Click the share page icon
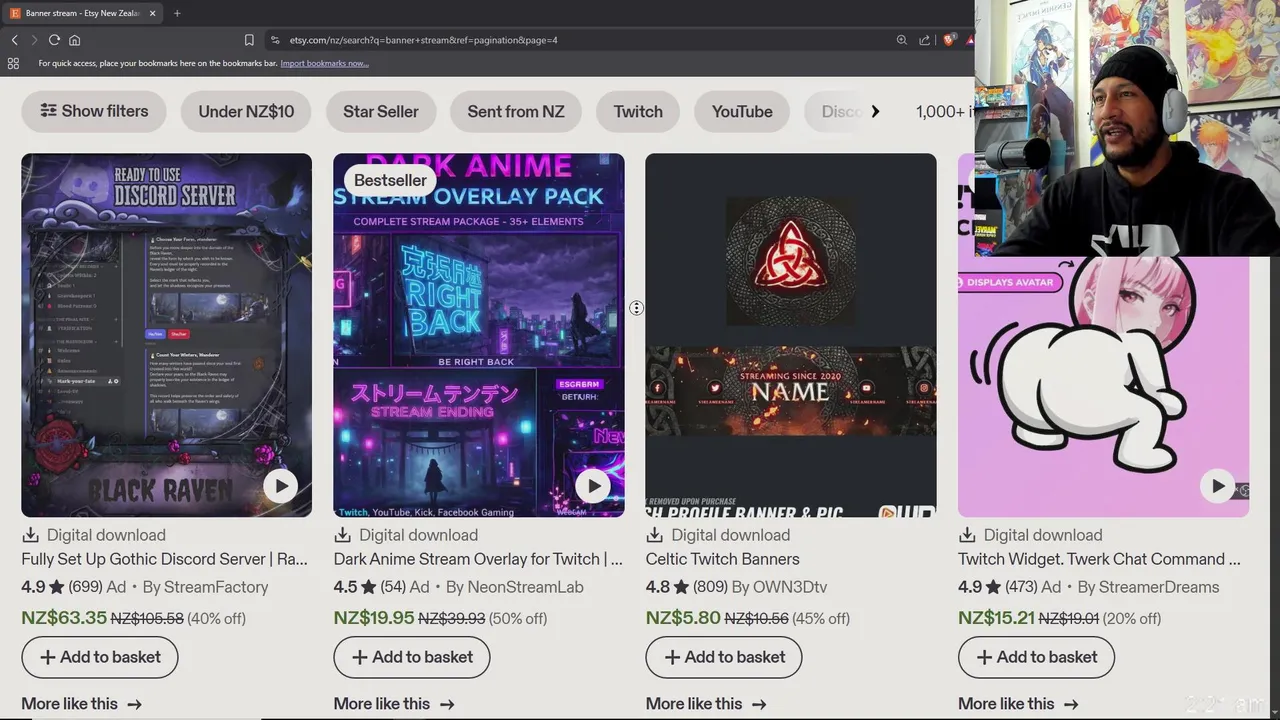1280x720 pixels. point(925,40)
